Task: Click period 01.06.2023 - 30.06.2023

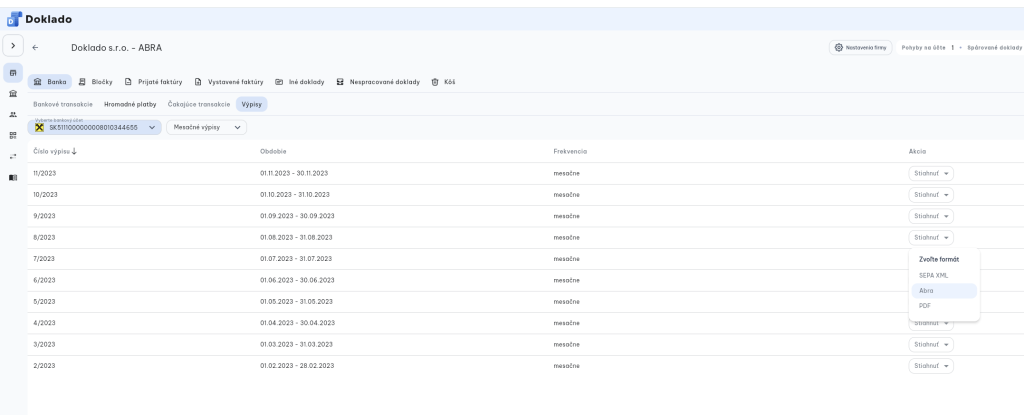Action: 297,280
